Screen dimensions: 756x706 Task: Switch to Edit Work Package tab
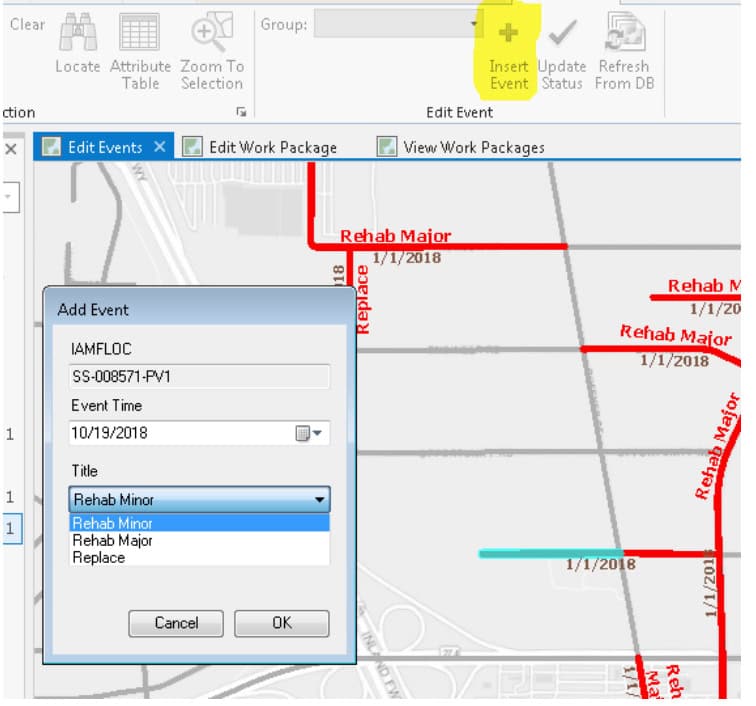click(x=272, y=147)
